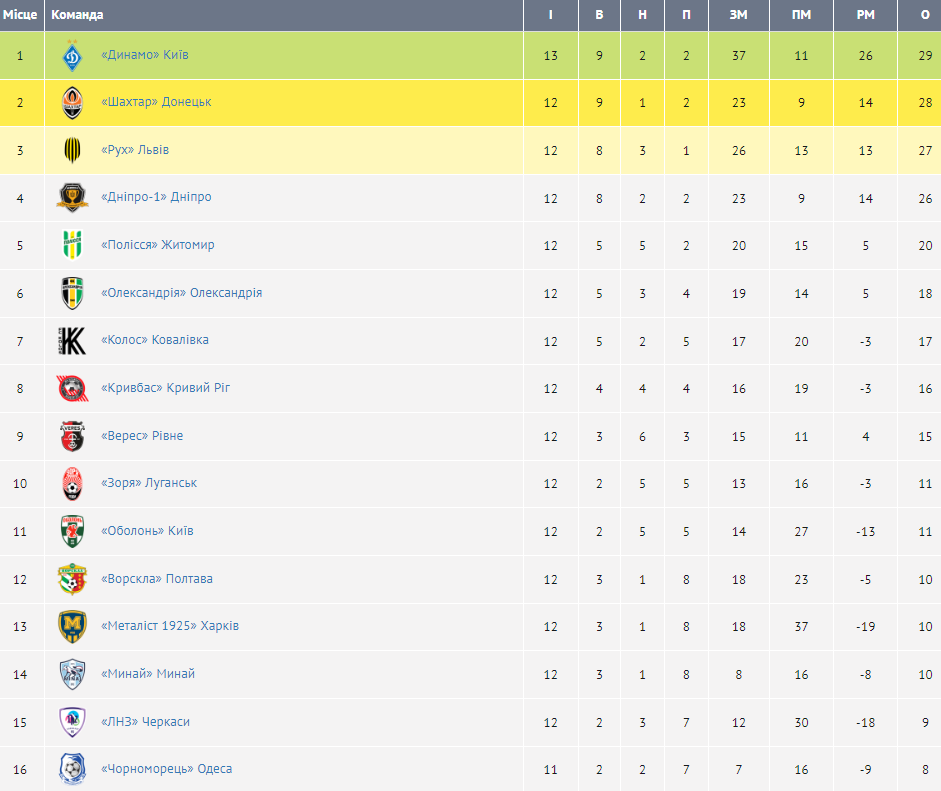Click the Kolos Kovalivka K logo
This screenshot has height=791, width=941.
click(x=72, y=340)
